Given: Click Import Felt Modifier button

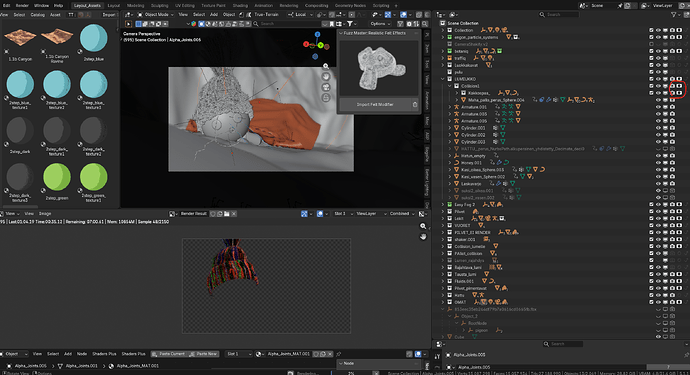Looking at the screenshot, I should [375, 105].
